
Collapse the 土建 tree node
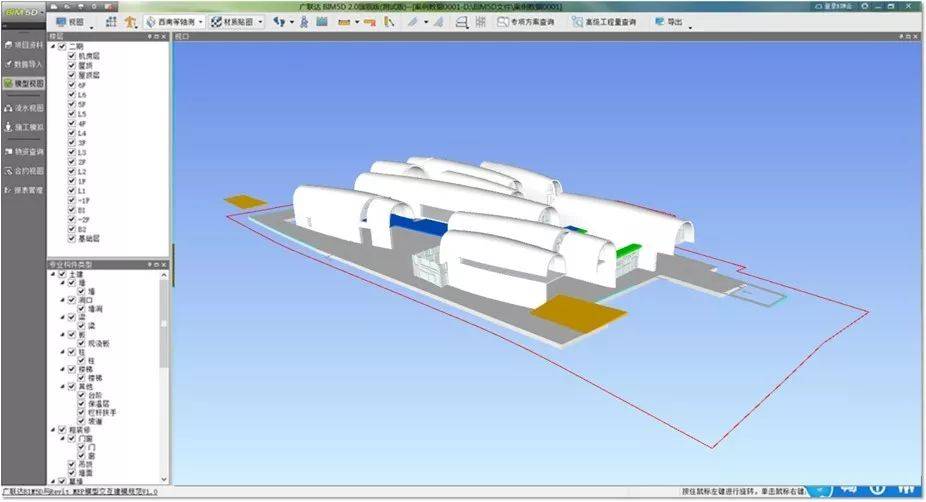[53, 275]
